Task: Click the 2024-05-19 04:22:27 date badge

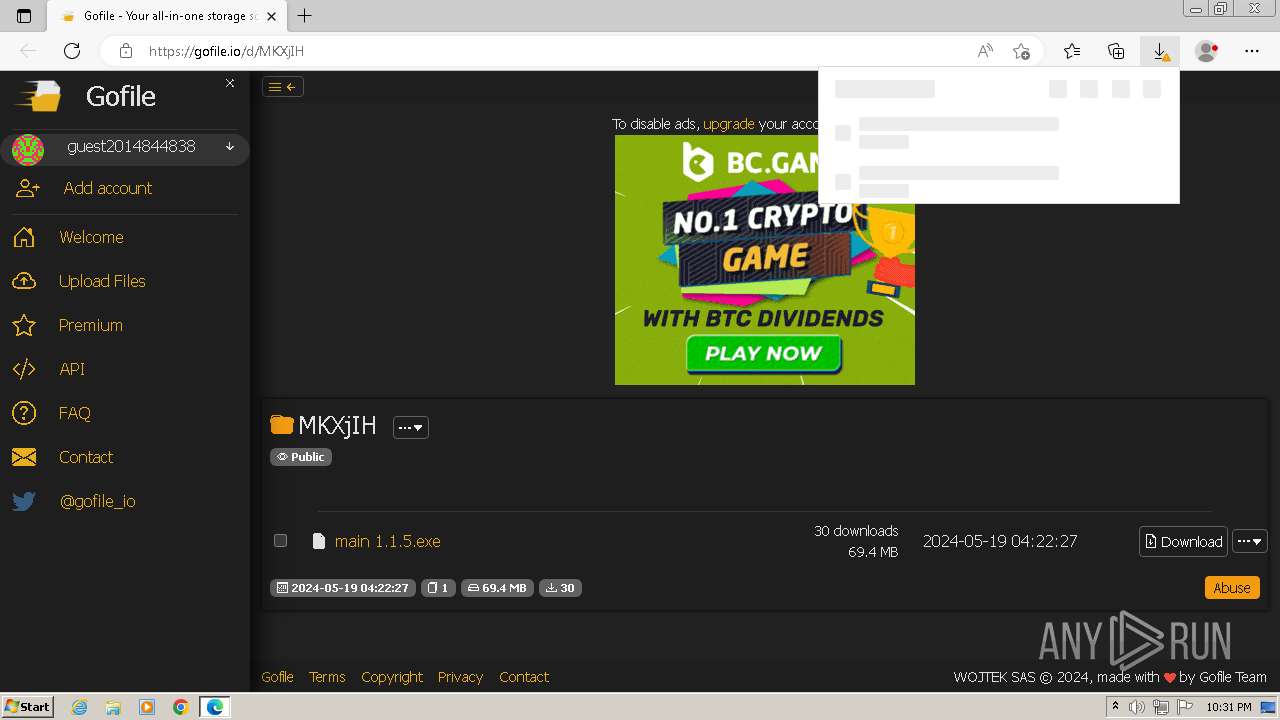Action: tap(342, 588)
